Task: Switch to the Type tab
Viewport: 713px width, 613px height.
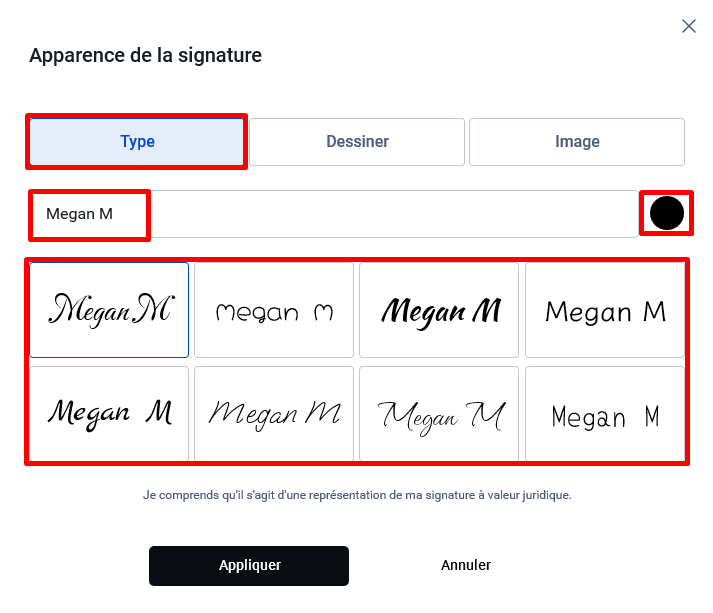Action: tap(137, 141)
